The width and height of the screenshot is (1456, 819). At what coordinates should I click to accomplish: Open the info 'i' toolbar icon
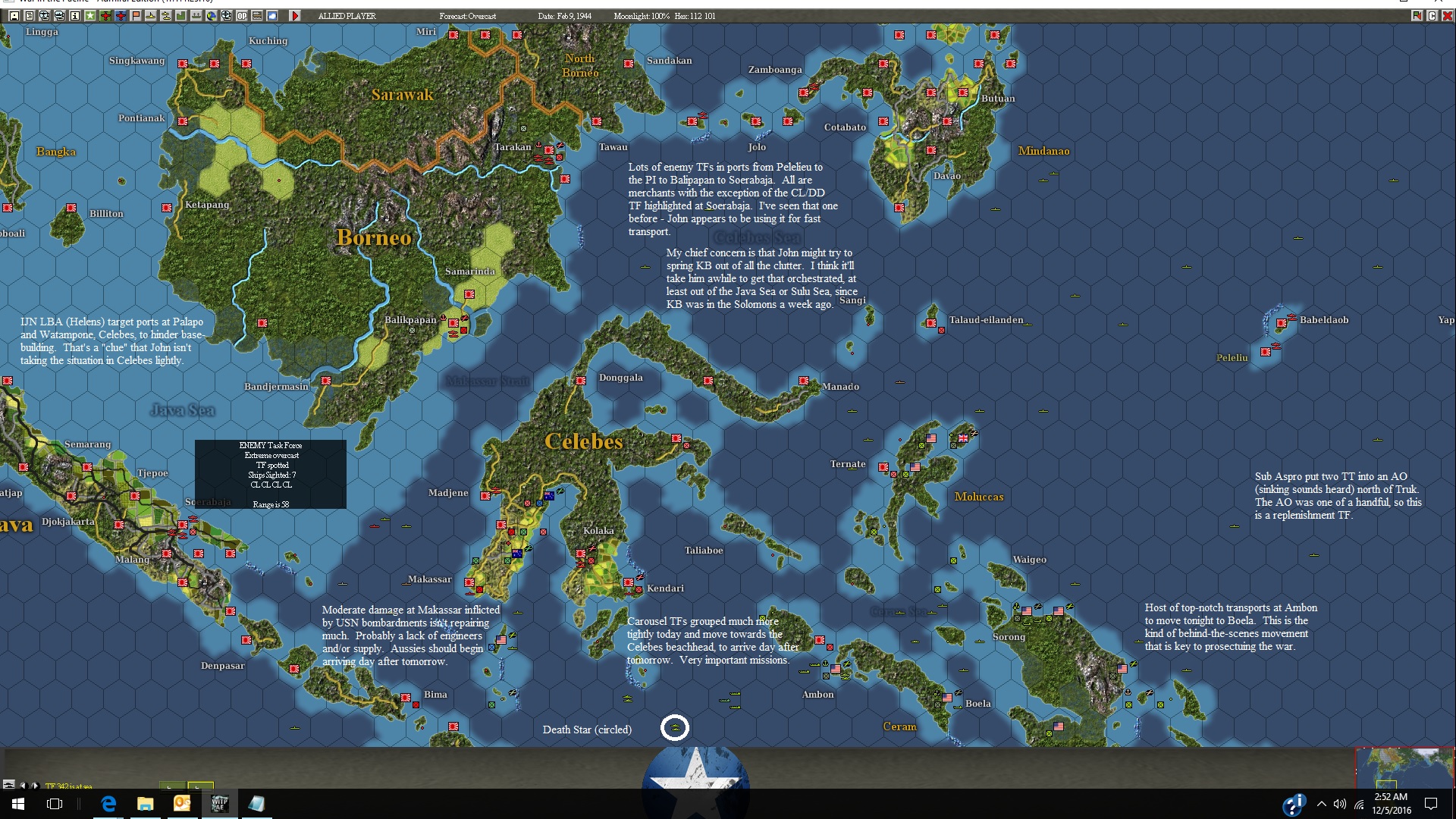point(74,16)
